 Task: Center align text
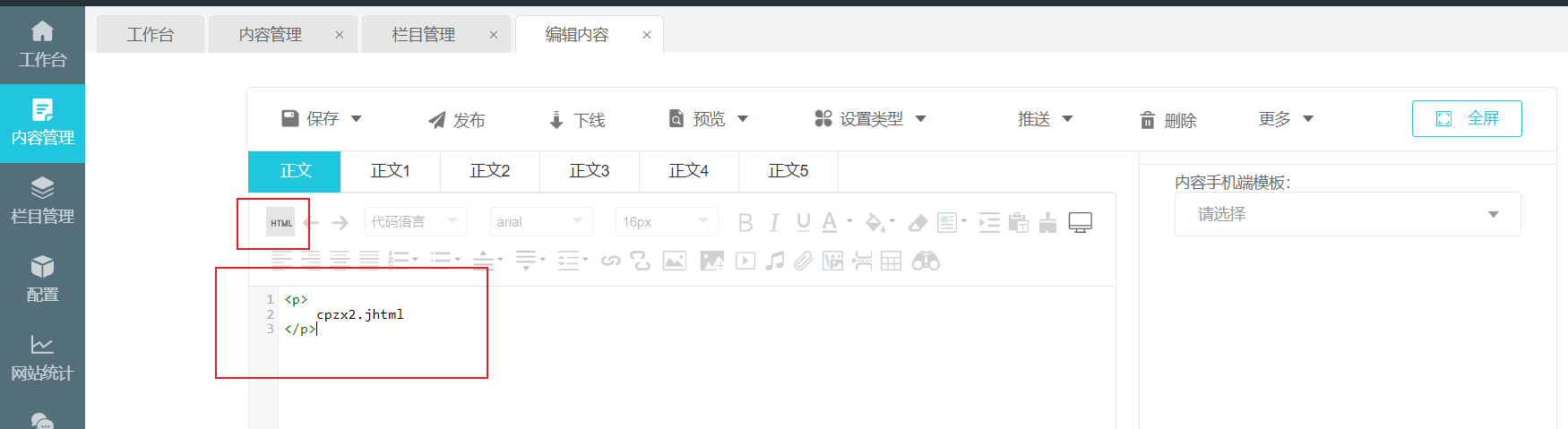[x=340, y=261]
